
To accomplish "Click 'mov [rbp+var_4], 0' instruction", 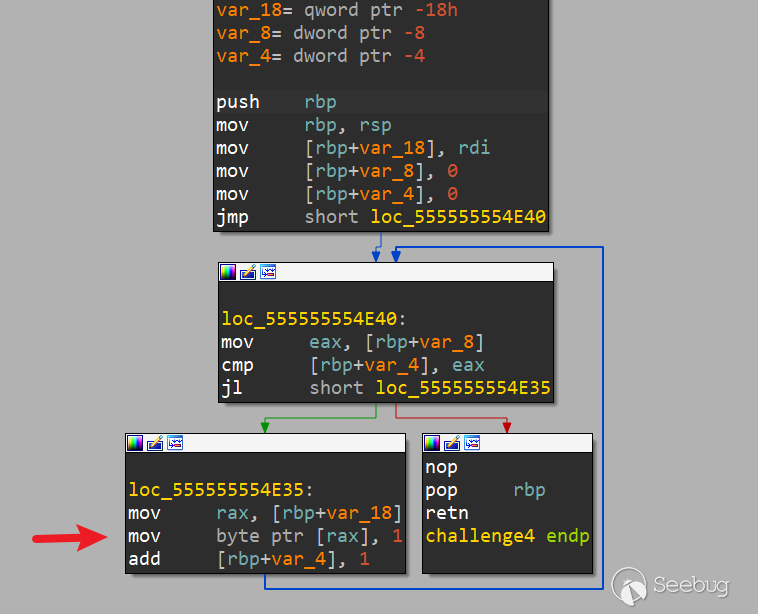I will click(337, 194).
